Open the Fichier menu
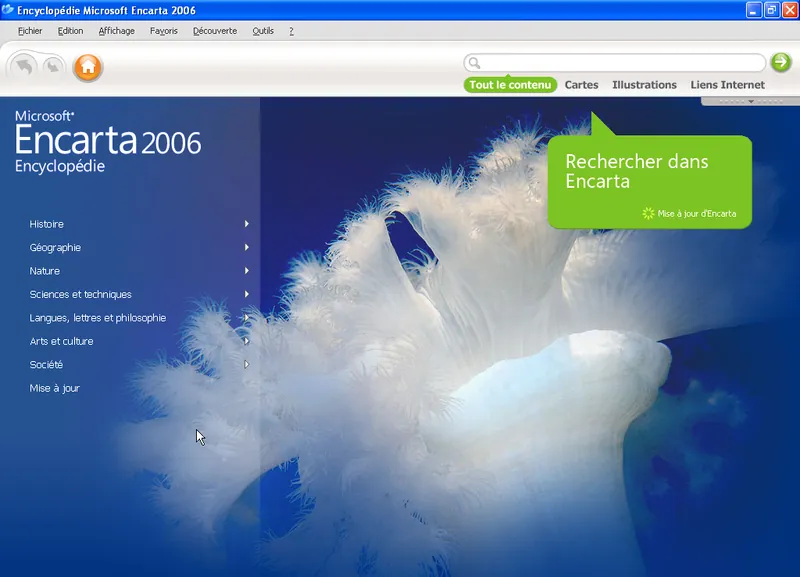The height and width of the screenshot is (577, 800). tap(30, 31)
